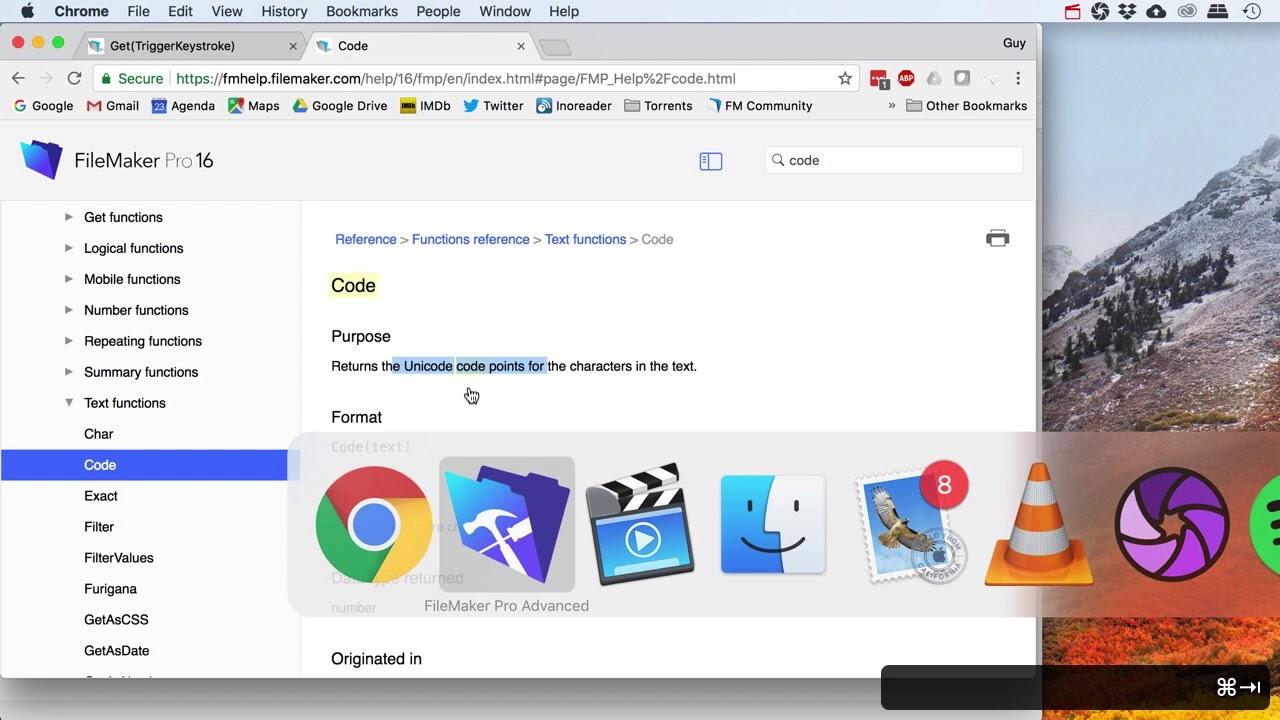Screen dimensions: 1280x720
Task: Select FileMaker Pro Advanced in app switcher
Action: pyautogui.click(x=507, y=525)
